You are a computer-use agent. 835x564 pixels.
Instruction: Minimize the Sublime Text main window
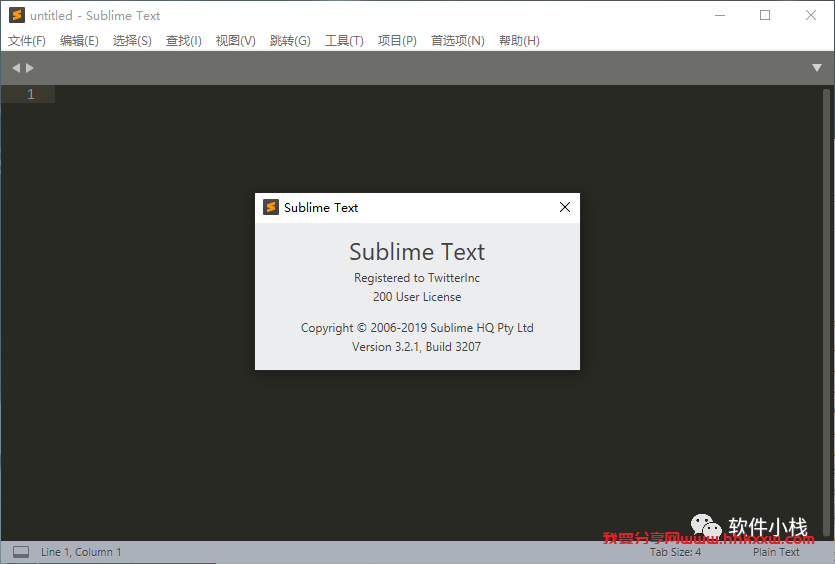(x=719, y=15)
